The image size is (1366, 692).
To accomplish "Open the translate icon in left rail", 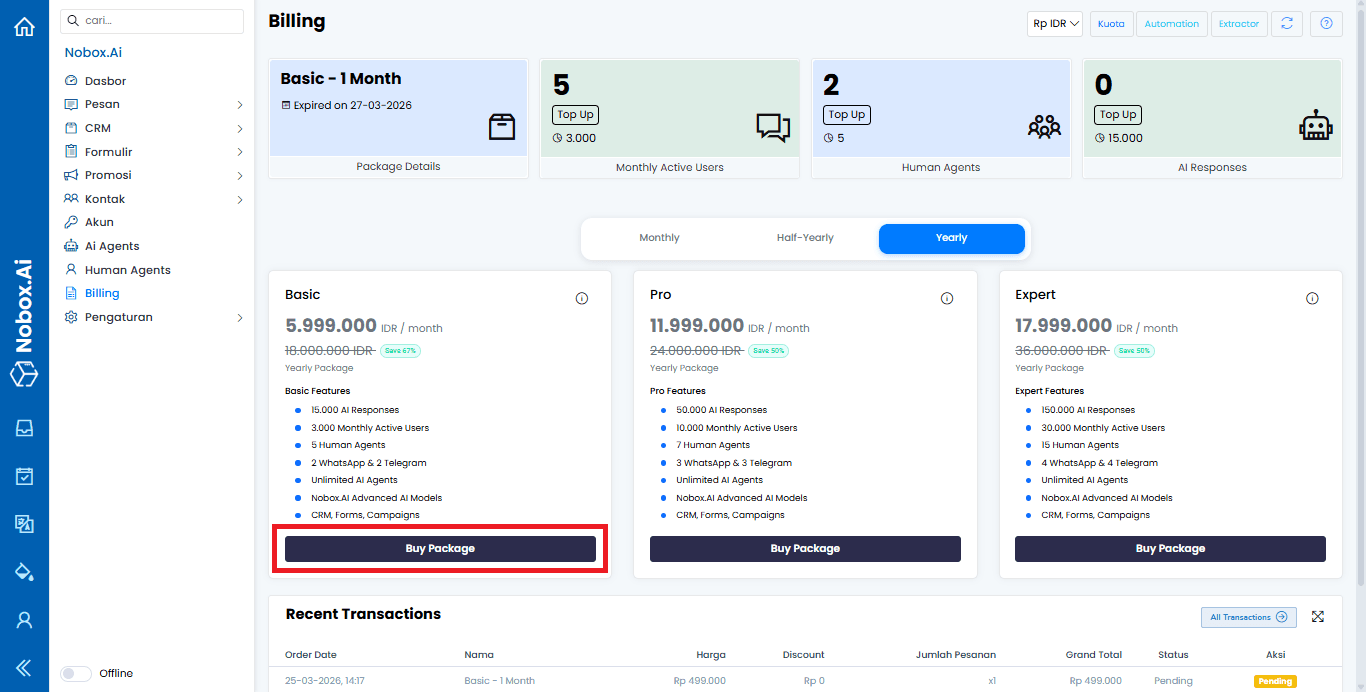I will [x=24, y=524].
